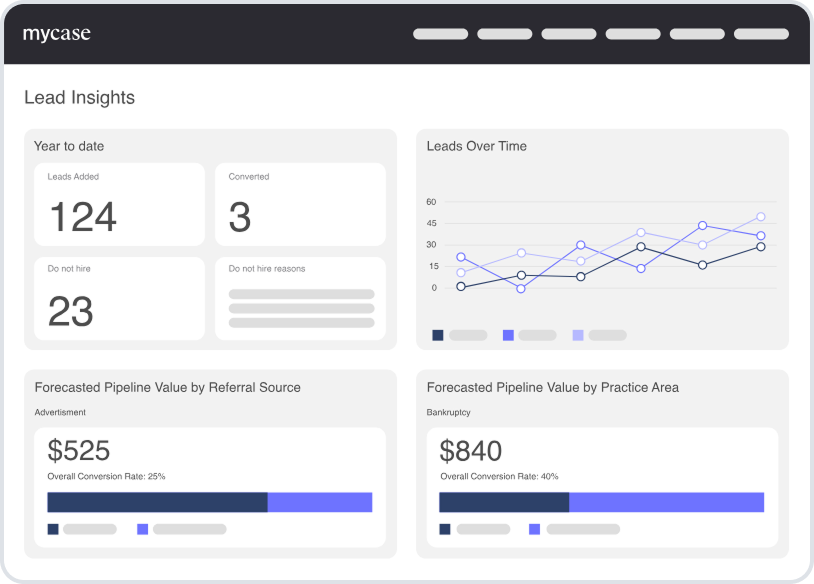Screen dimensions: 814x584
Task: Open the Converted leads total
Action: 238,218
